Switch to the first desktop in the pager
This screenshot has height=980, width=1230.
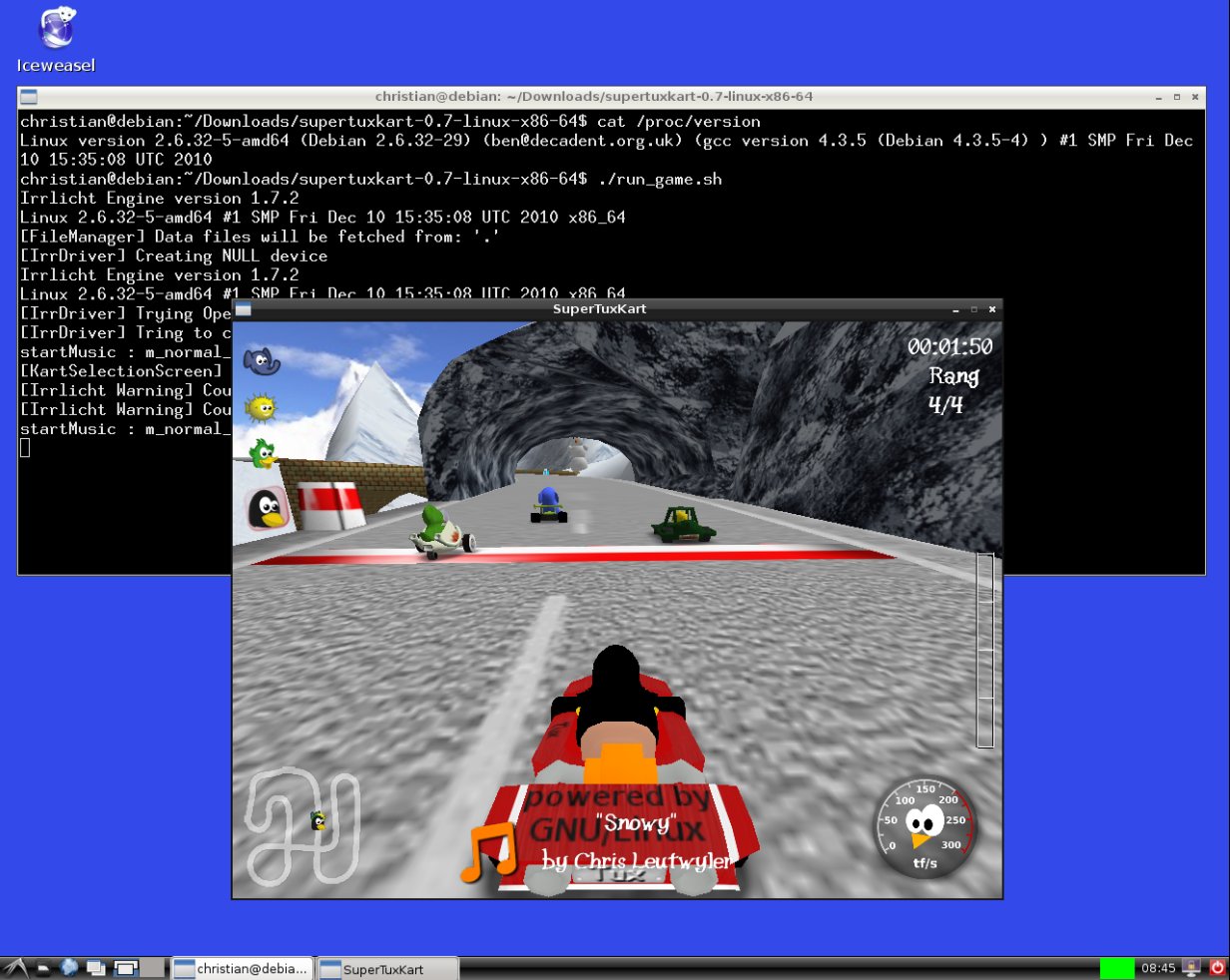[x=126, y=967]
